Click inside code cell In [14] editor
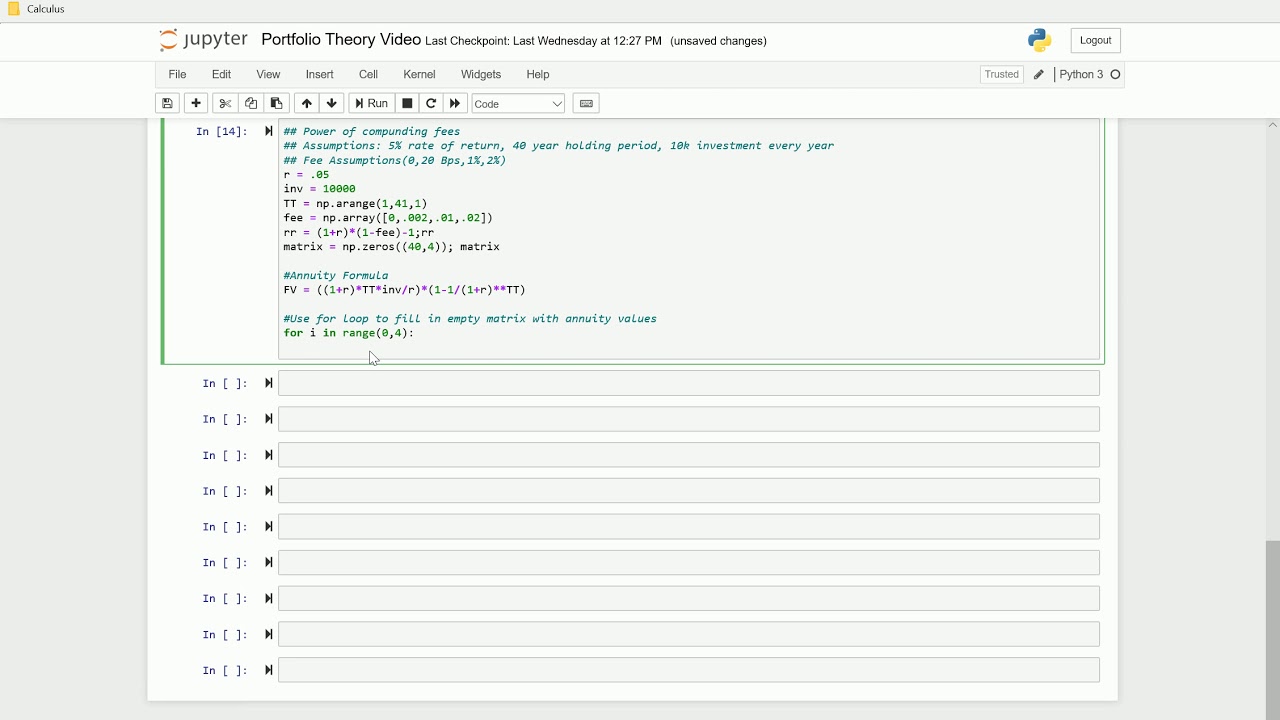 [689, 239]
